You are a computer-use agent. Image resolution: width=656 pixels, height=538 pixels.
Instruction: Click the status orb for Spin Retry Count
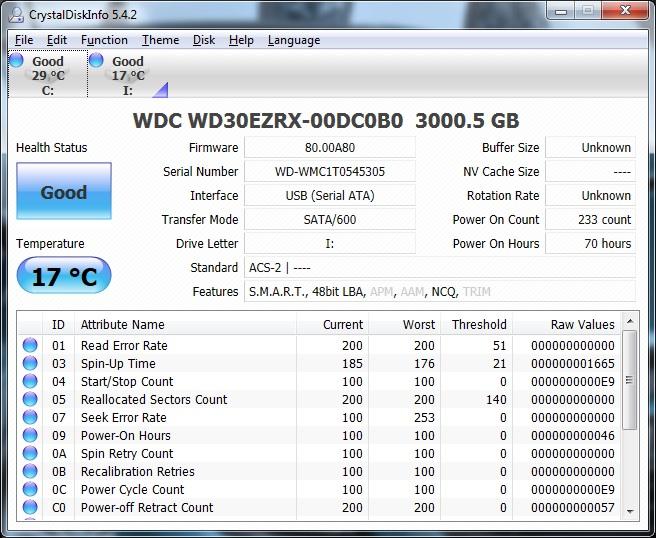click(30, 453)
